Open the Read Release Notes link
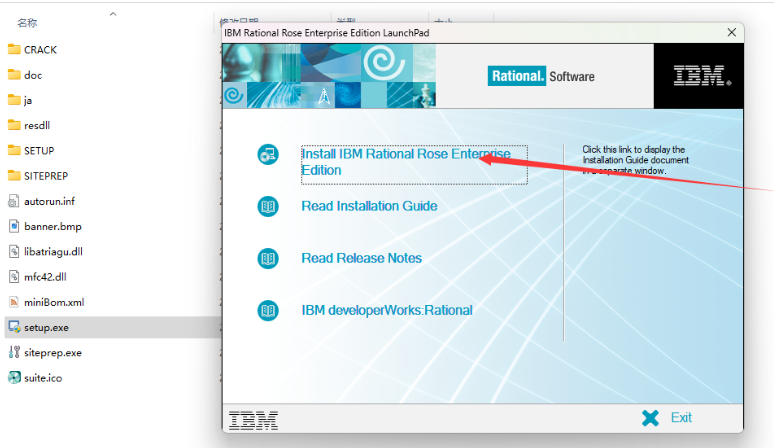 click(x=361, y=258)
